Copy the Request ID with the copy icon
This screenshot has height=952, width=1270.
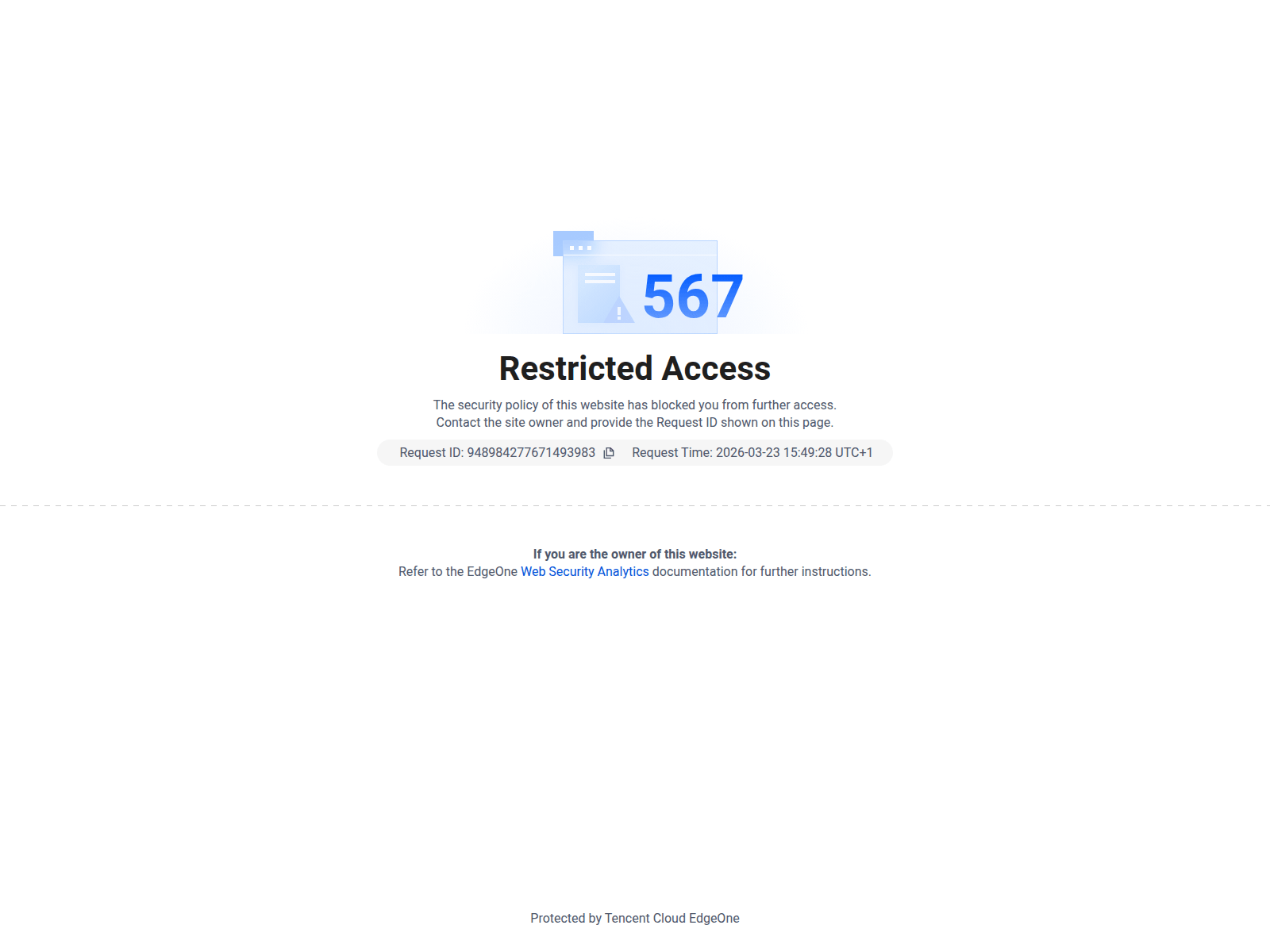pyautogui.click(x=609, y=453)
